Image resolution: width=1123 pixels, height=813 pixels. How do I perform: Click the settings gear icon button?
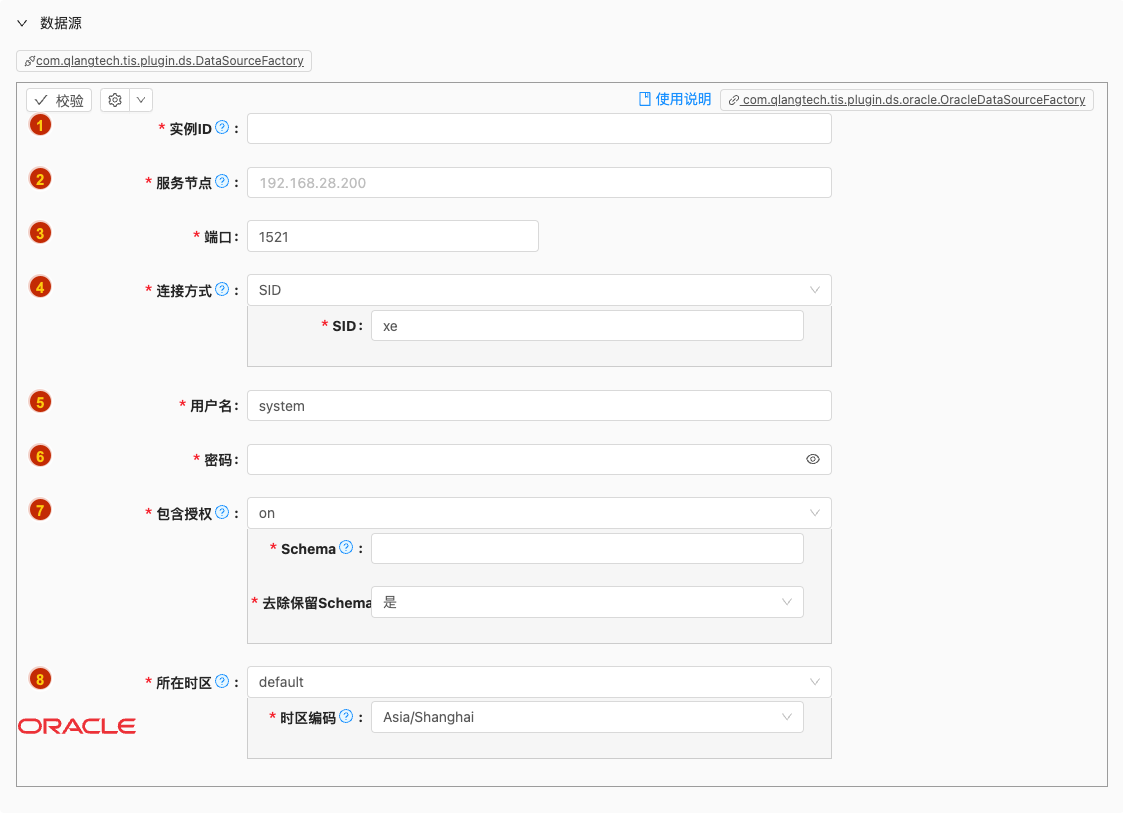coord(115,100)
